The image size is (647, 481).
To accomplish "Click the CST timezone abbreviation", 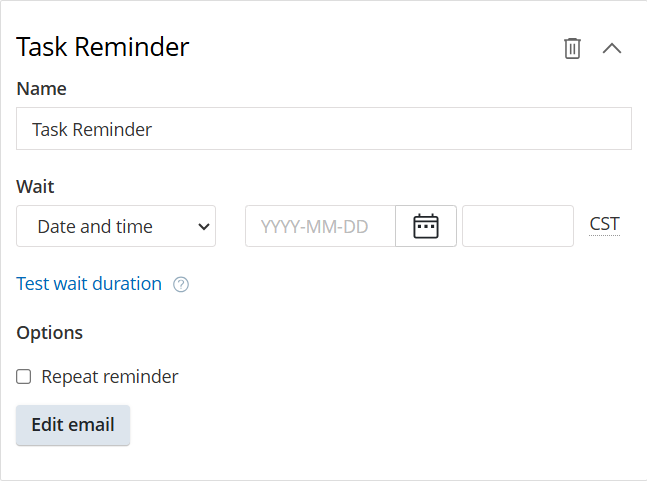I will pyautogui.click(x=604, y=224).
